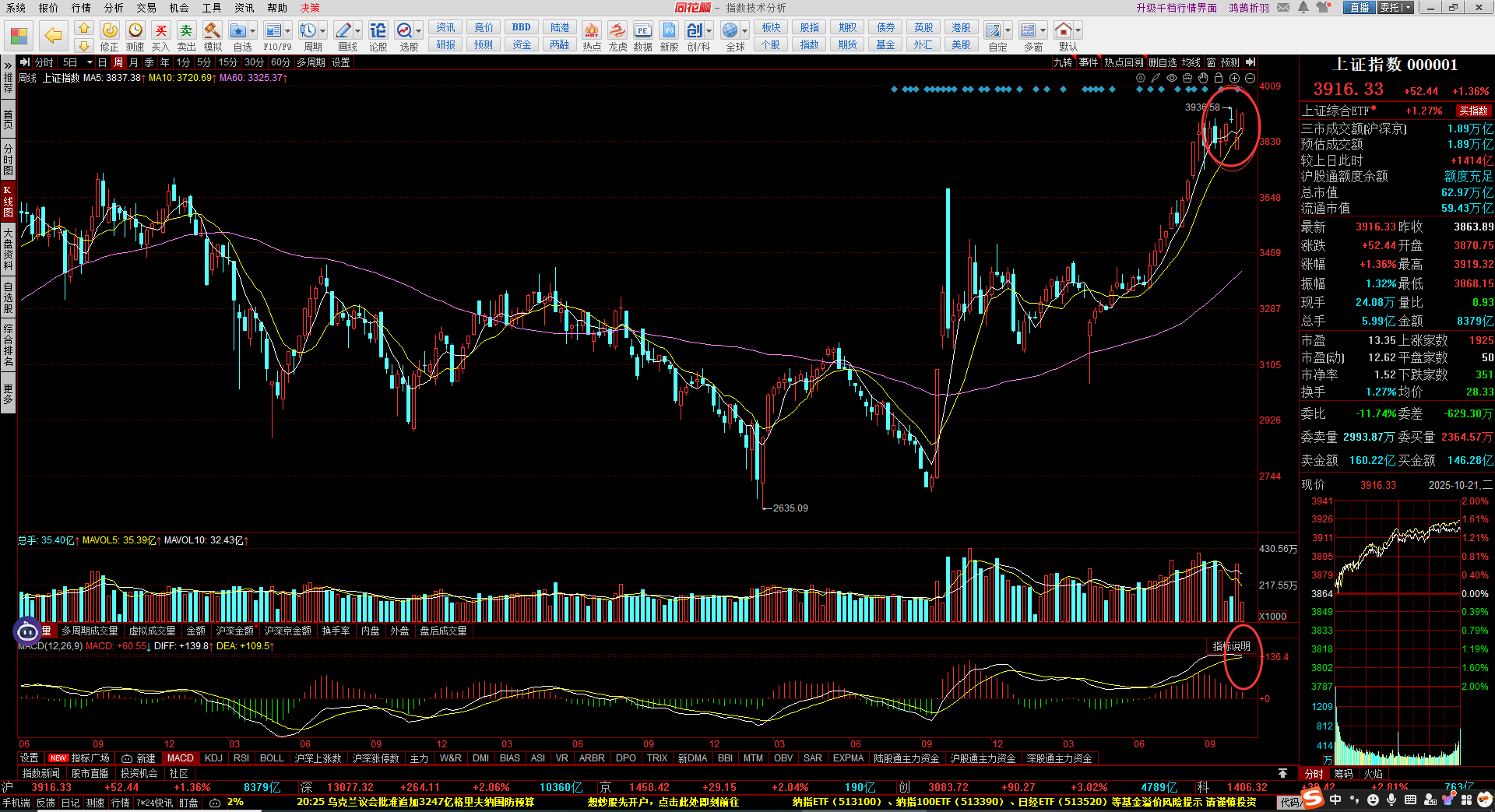Open the 热点 hot topics icon
Screen dimensions: 1495x812
tap(592, 30)
